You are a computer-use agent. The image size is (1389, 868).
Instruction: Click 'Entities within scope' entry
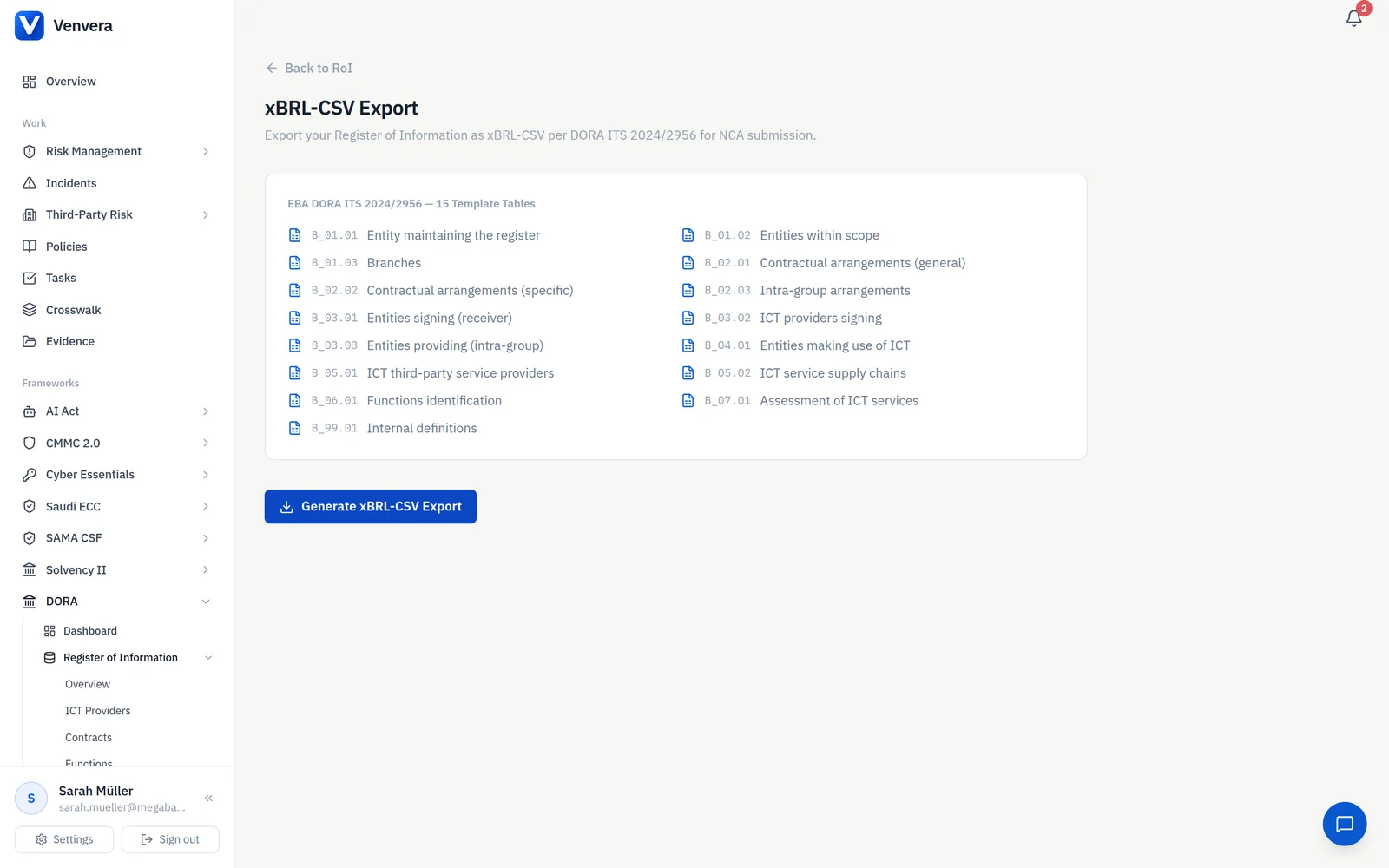tap(820, 235)
